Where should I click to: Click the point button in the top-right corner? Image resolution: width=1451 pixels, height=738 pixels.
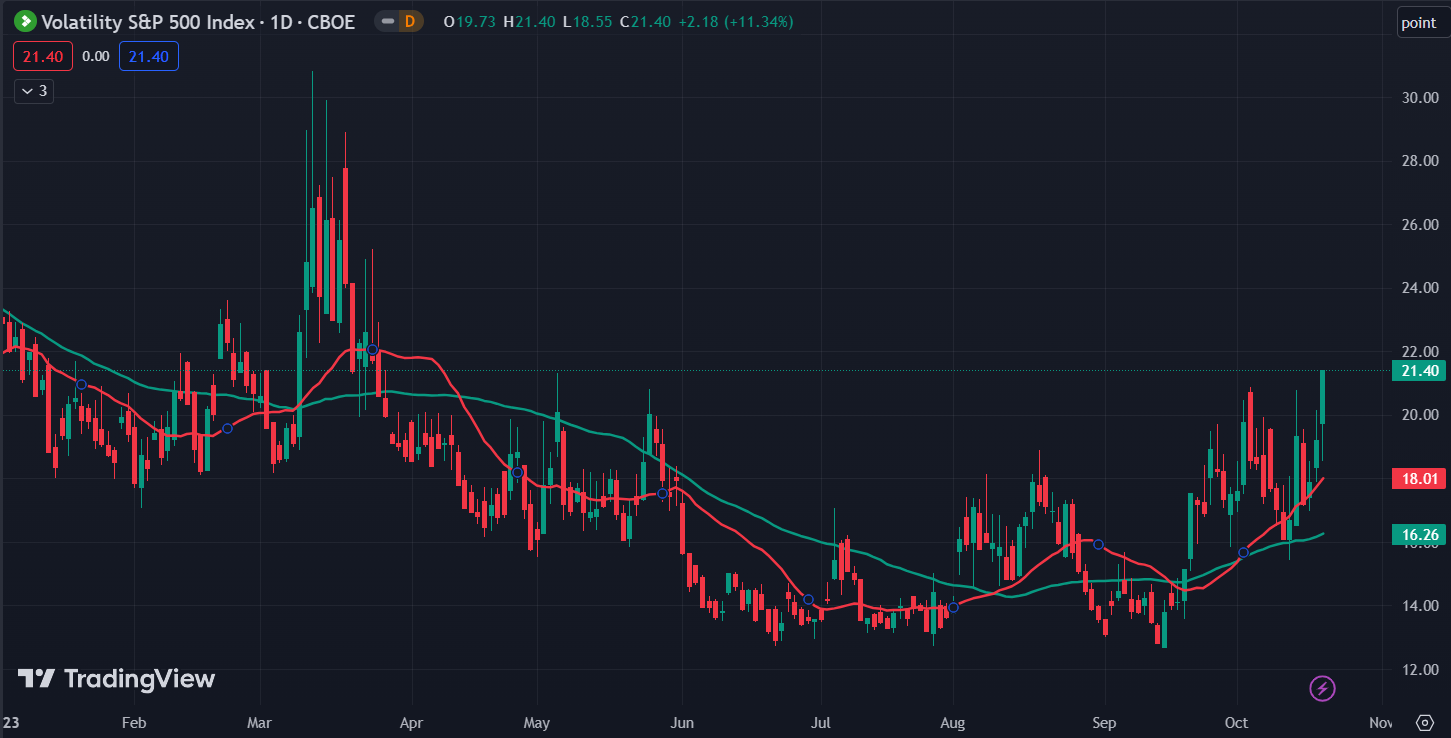pos(1419,23)
